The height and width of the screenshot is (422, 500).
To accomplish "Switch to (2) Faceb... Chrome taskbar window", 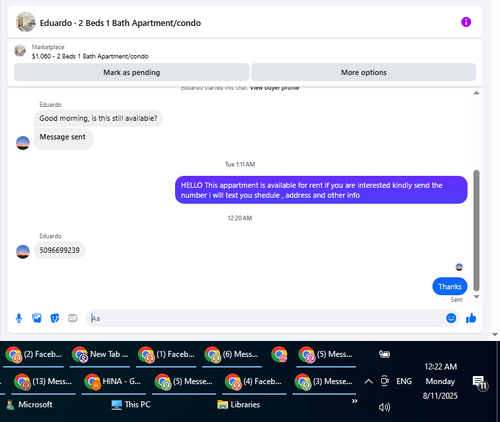I will [x=33, y=355].
